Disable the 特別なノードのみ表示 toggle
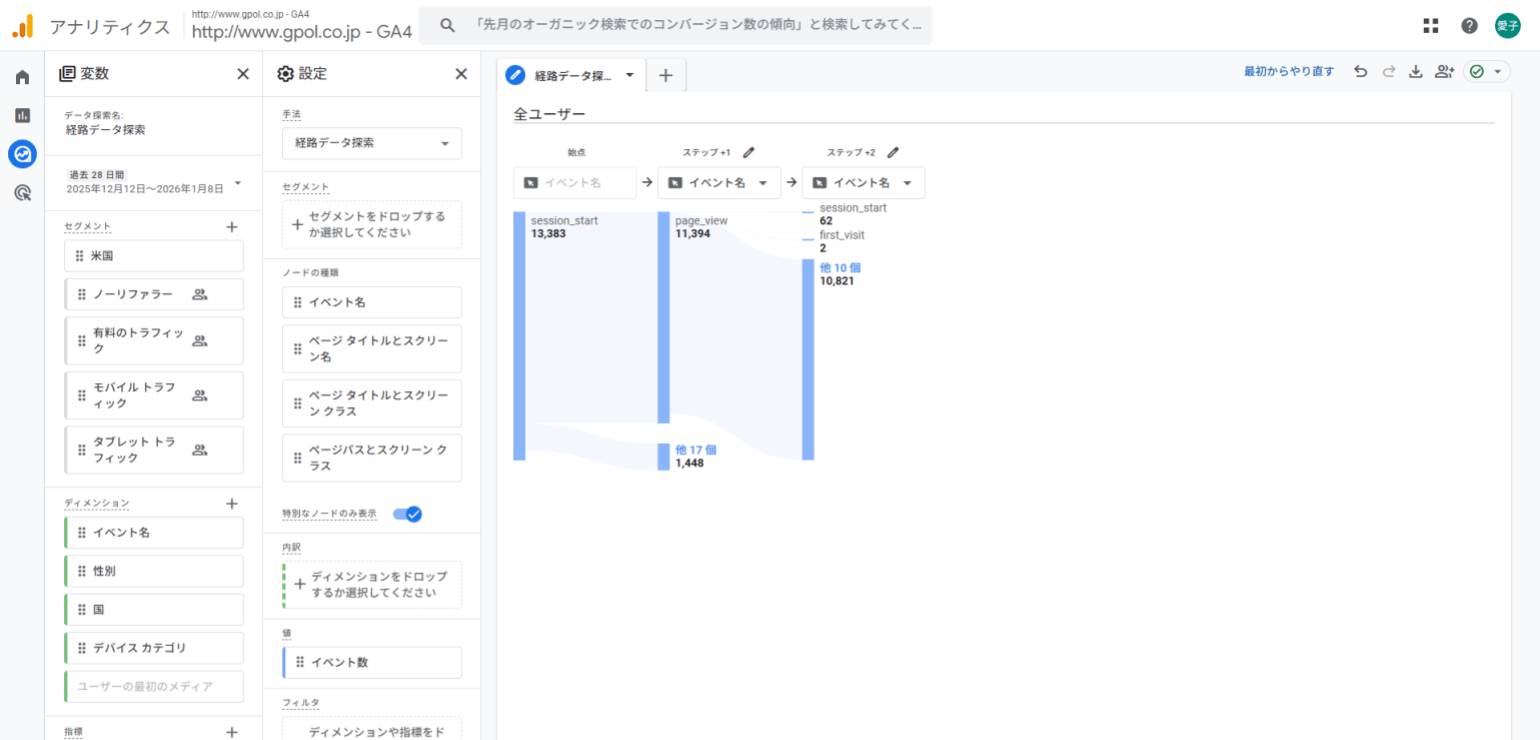The height and width of the screenshot is (740, 1540). [x=407, y=513]
